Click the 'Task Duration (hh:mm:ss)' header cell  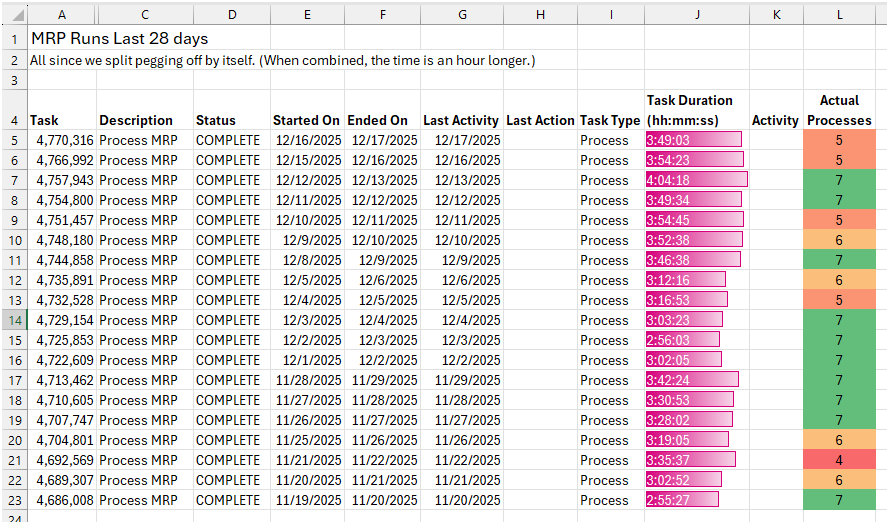coord(695,110)
